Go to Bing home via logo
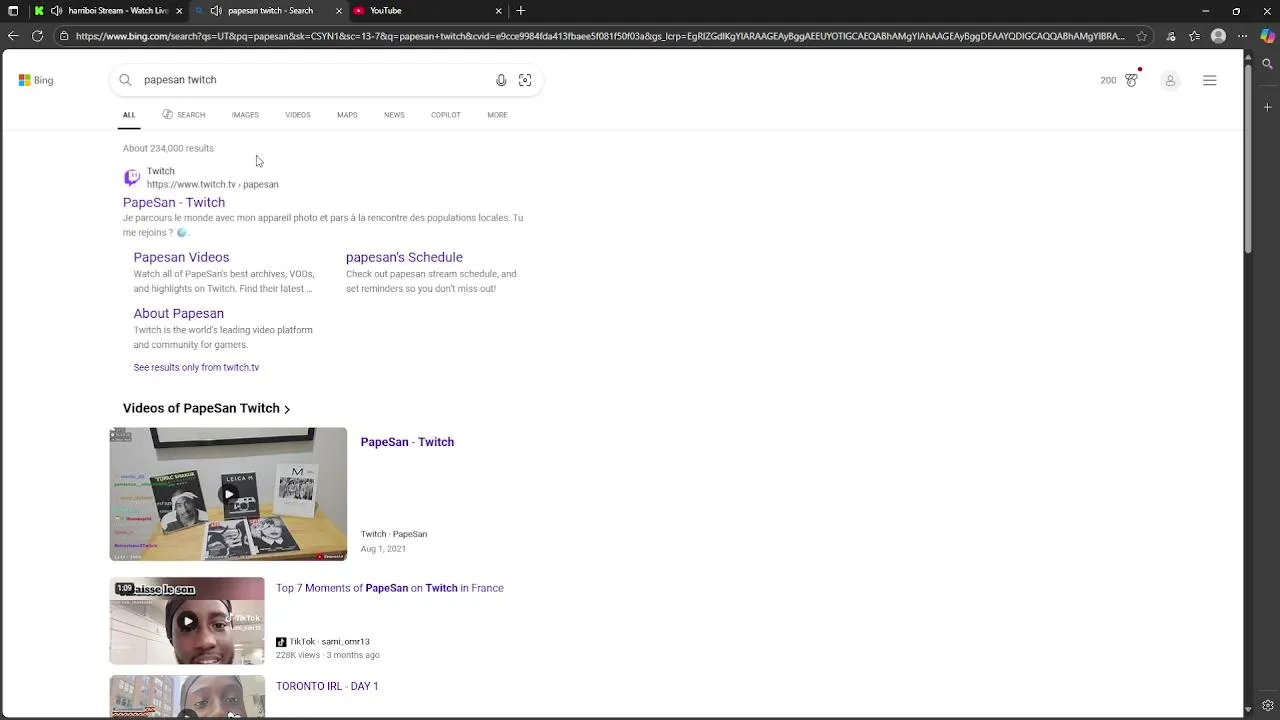Image resolution: width=1280 pixels, height=720 pixels. [36, 80]
